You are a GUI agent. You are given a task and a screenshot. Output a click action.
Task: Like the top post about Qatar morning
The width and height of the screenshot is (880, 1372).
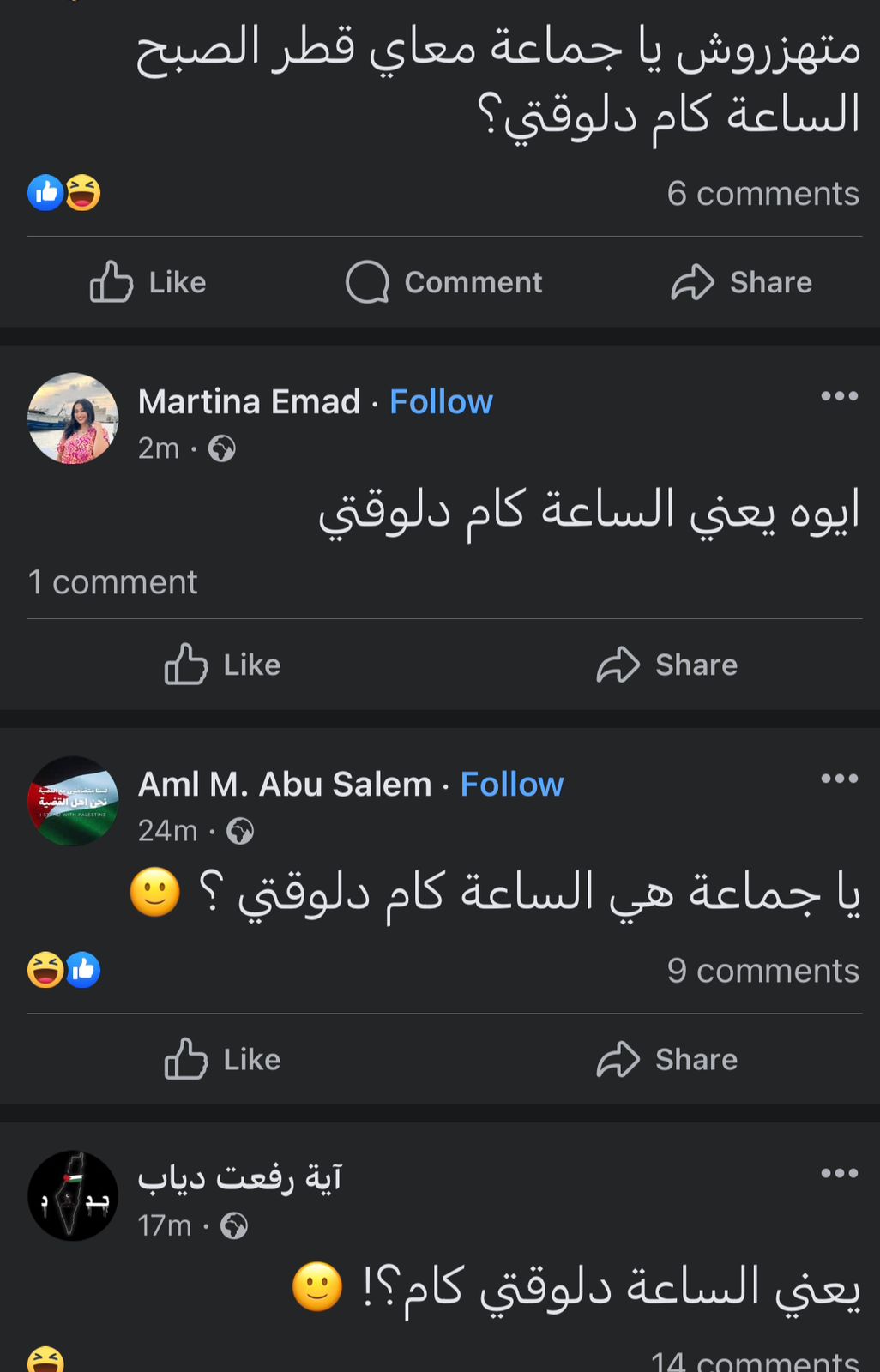[x=148, y=282]
